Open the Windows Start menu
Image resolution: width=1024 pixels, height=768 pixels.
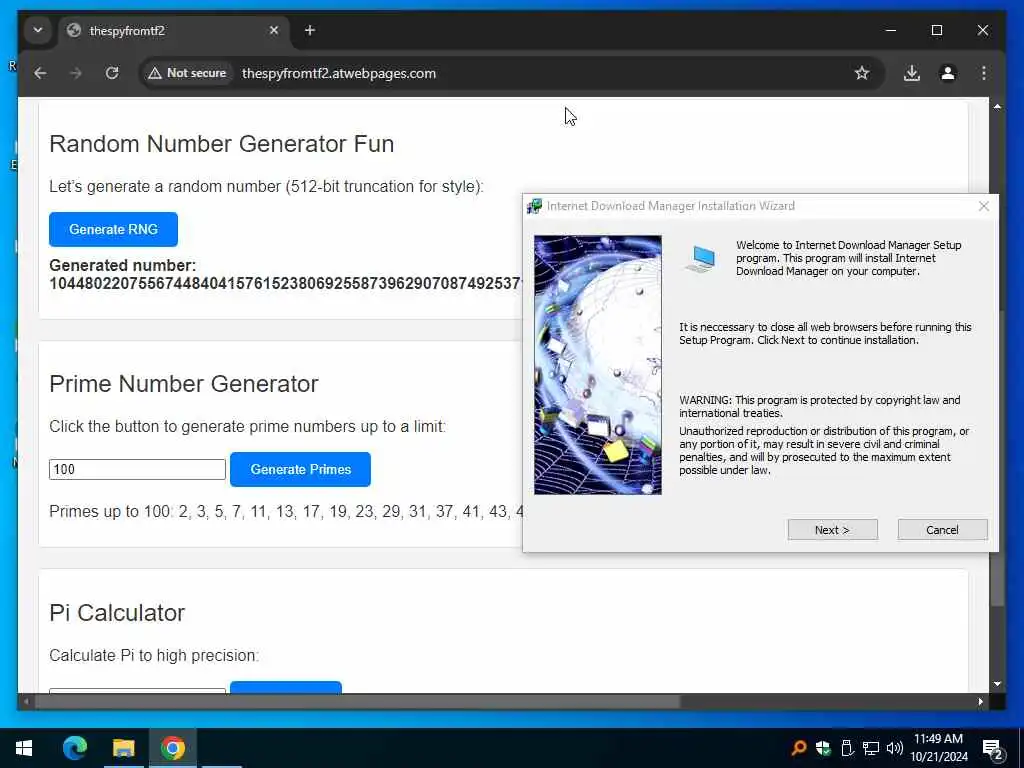[x=24, y=748]
